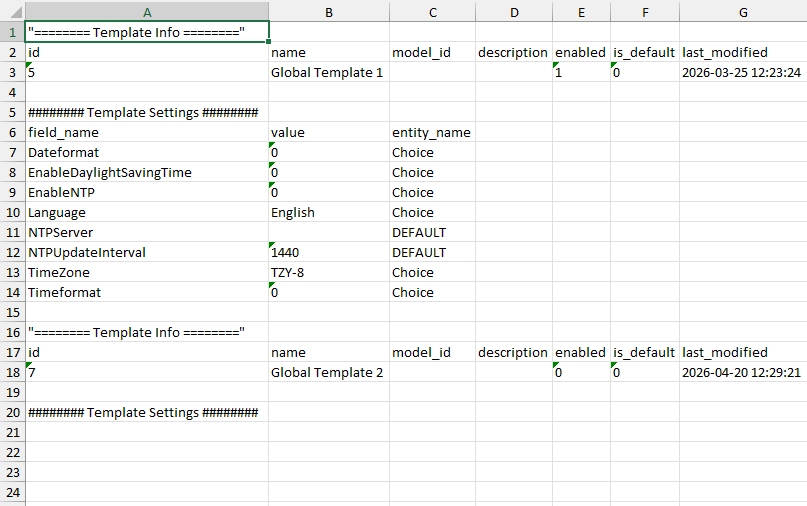Click 'name' header in row 2
The height and width of the screenshot is (506, 807).
tap(329, 53)
